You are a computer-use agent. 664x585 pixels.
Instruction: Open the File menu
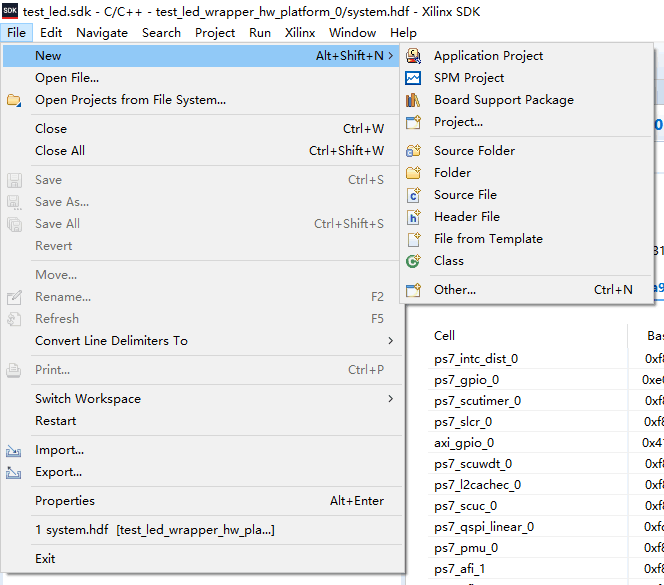[17, 33]
